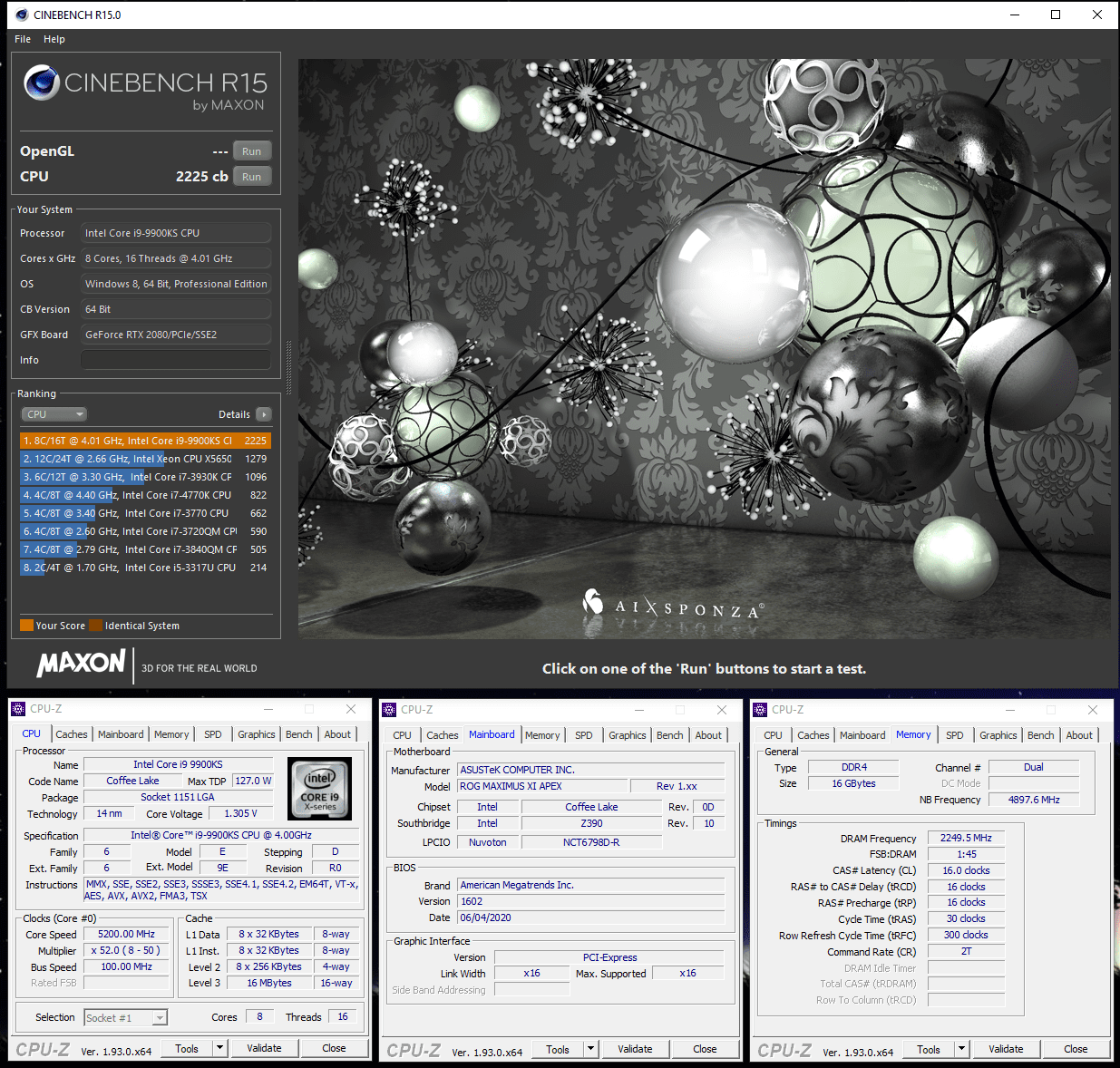Open the File menu in Cinebench
The image size is (1120, 1068).
click(x=23, y=39)
